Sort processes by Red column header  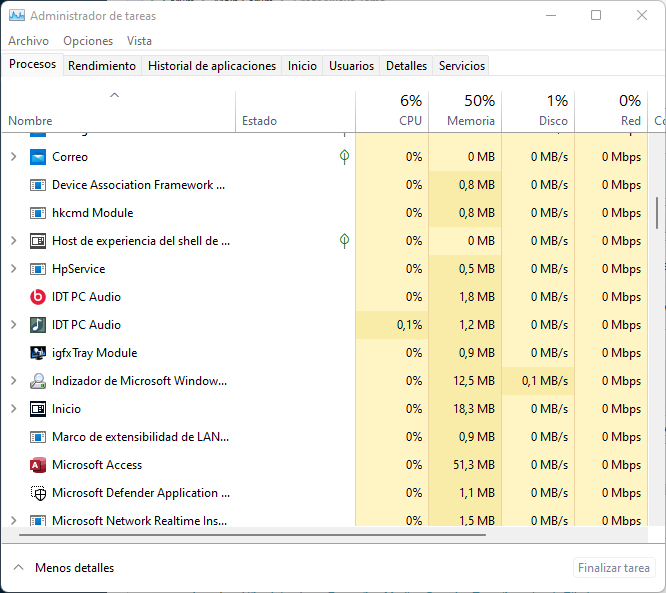click(611, 111)
